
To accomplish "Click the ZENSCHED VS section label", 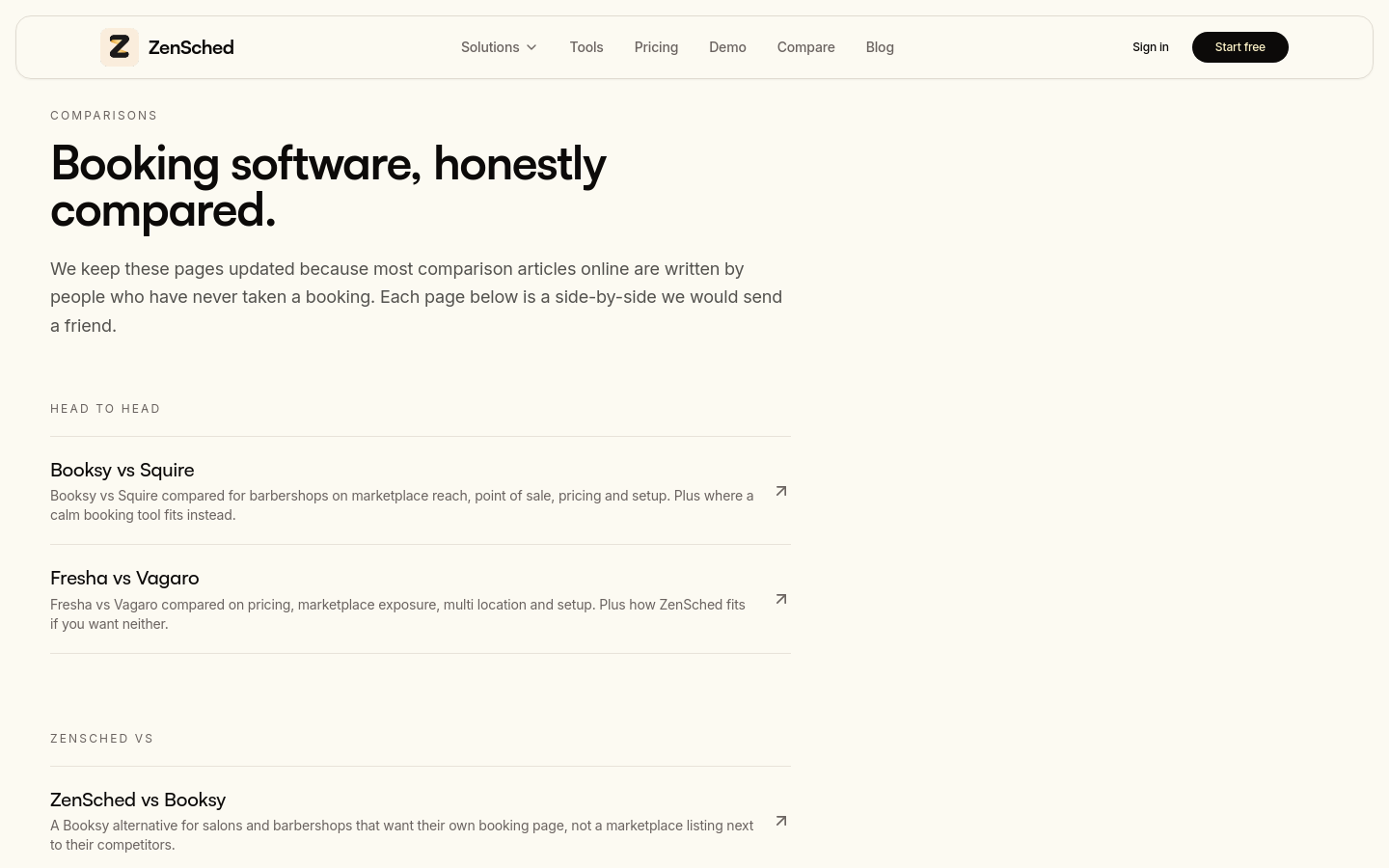I will (102, 739).
